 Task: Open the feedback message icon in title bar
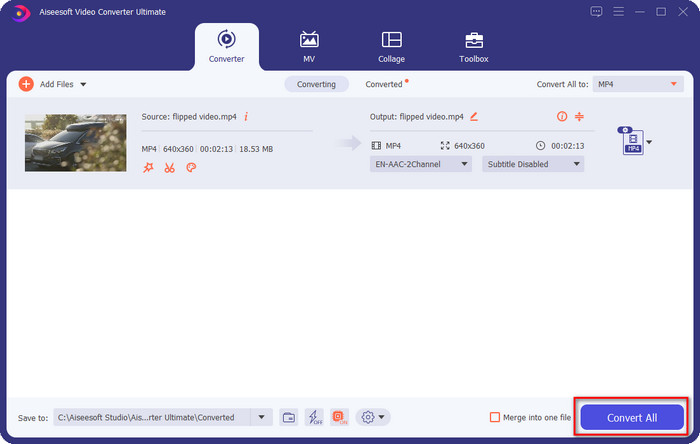tap(597, 12)
